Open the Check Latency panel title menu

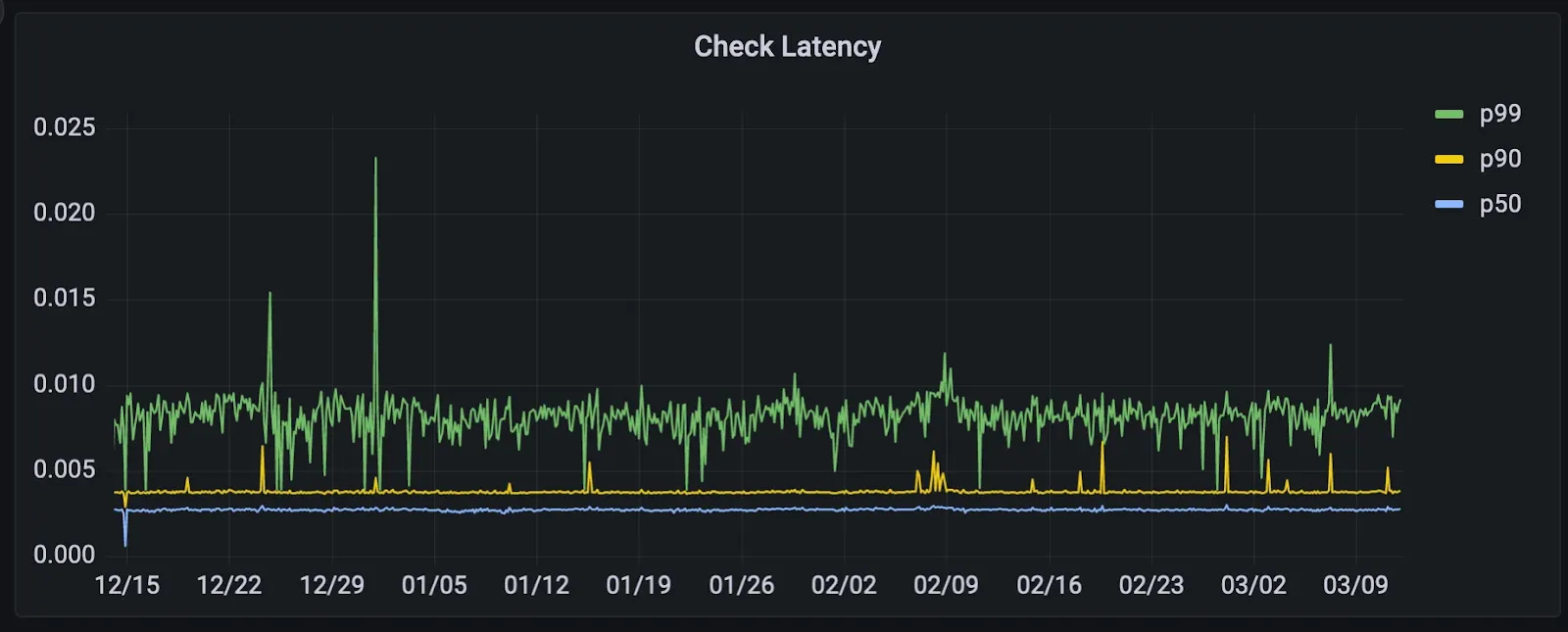(x=787, y=46)
